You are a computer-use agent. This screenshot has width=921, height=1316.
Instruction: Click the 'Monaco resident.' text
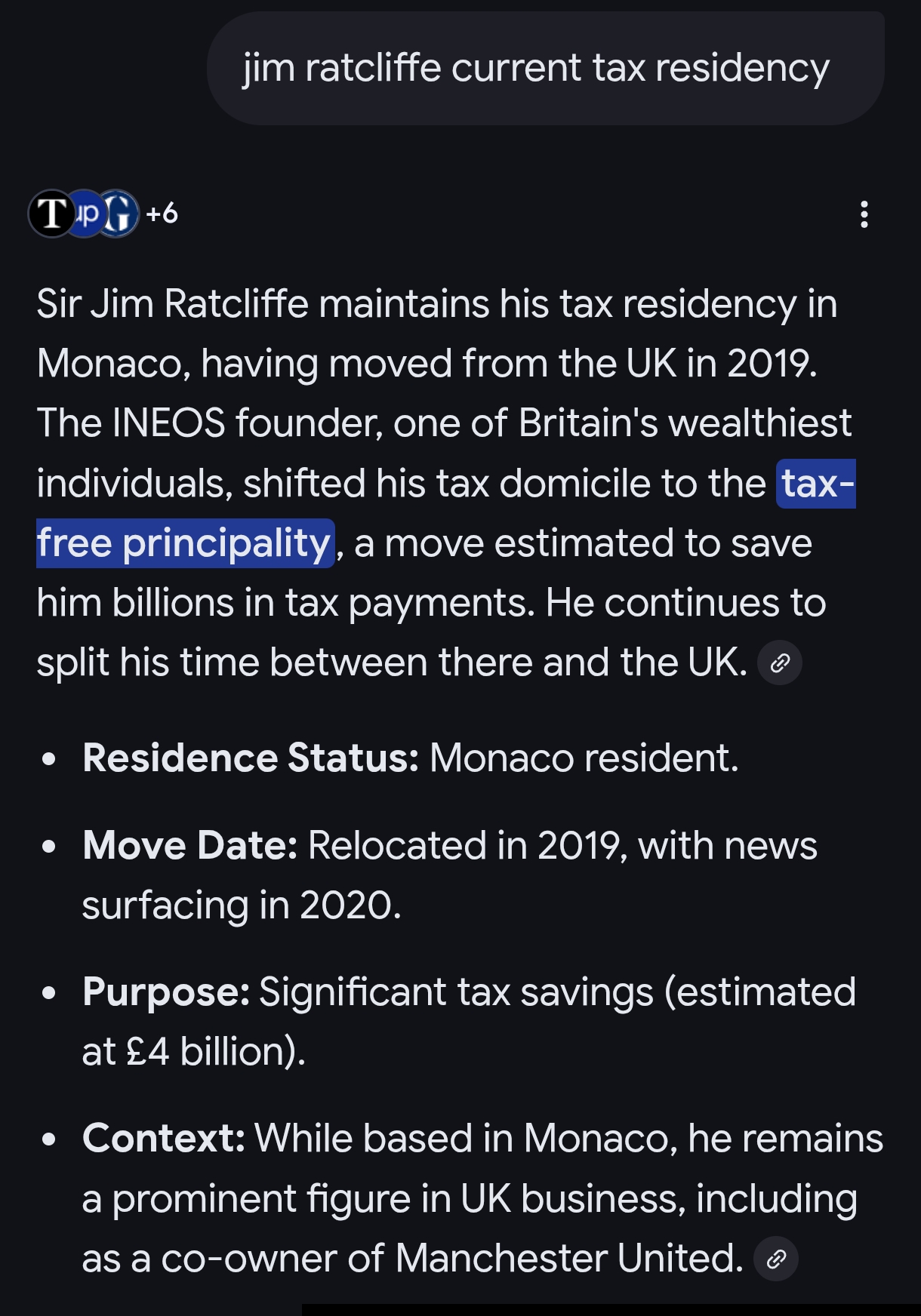coord(584,758)
